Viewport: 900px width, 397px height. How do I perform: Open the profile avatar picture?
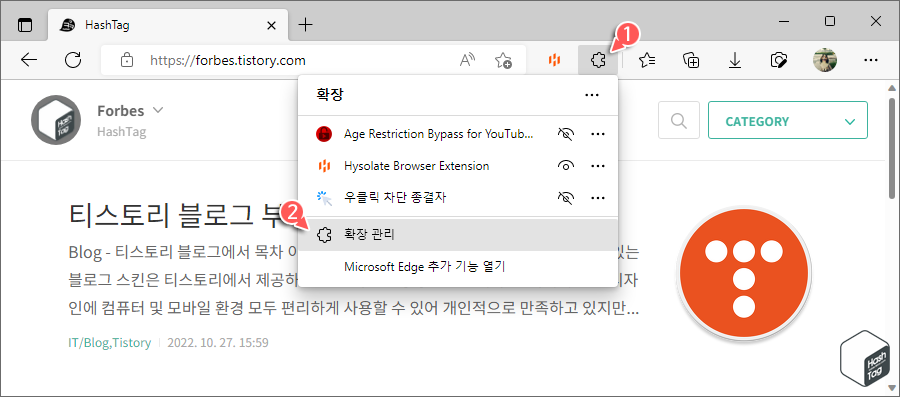coord(825,60)
